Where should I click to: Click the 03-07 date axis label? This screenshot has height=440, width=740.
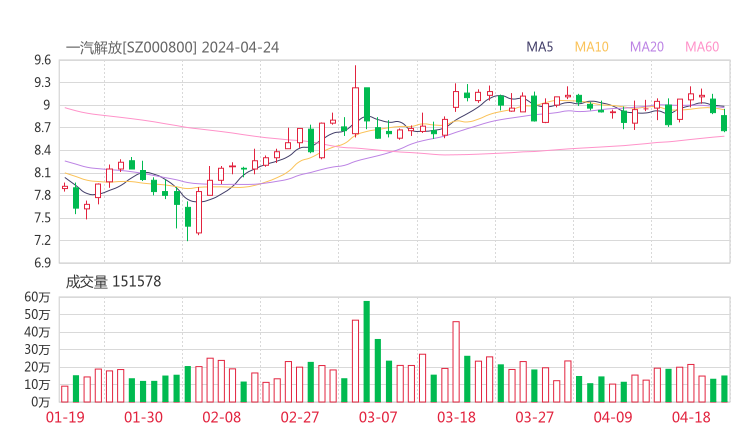[378, 417]
